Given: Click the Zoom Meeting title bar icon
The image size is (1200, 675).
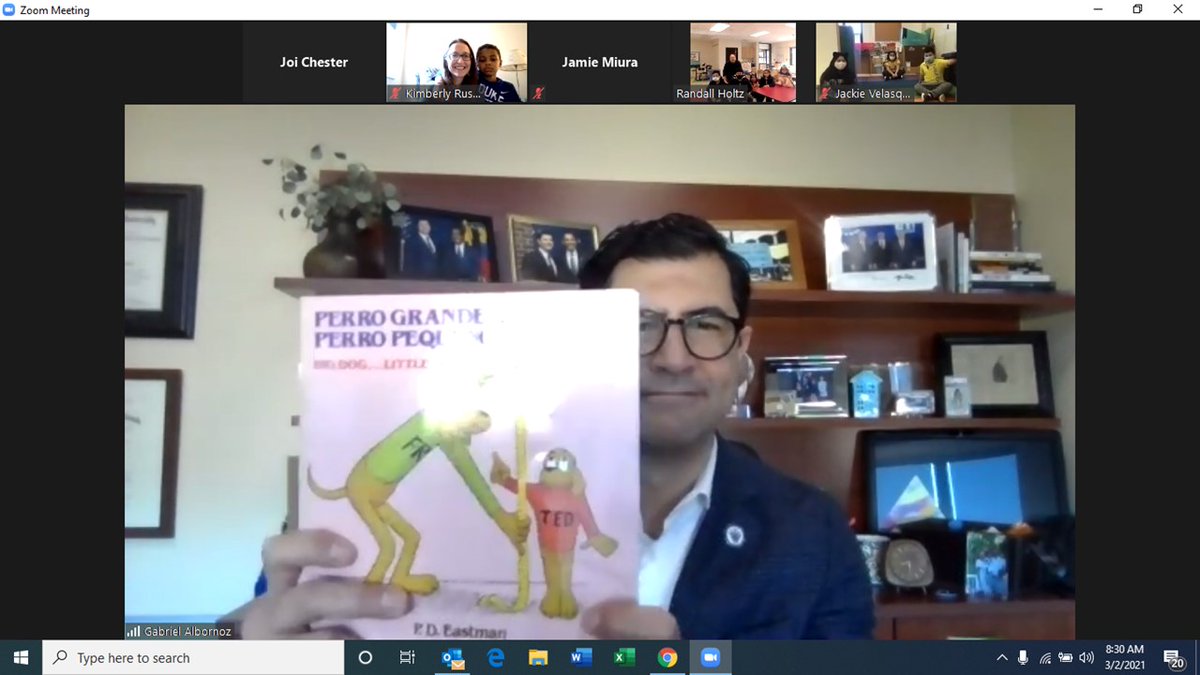Looking at the screenshot, I should tap(9, 10).
